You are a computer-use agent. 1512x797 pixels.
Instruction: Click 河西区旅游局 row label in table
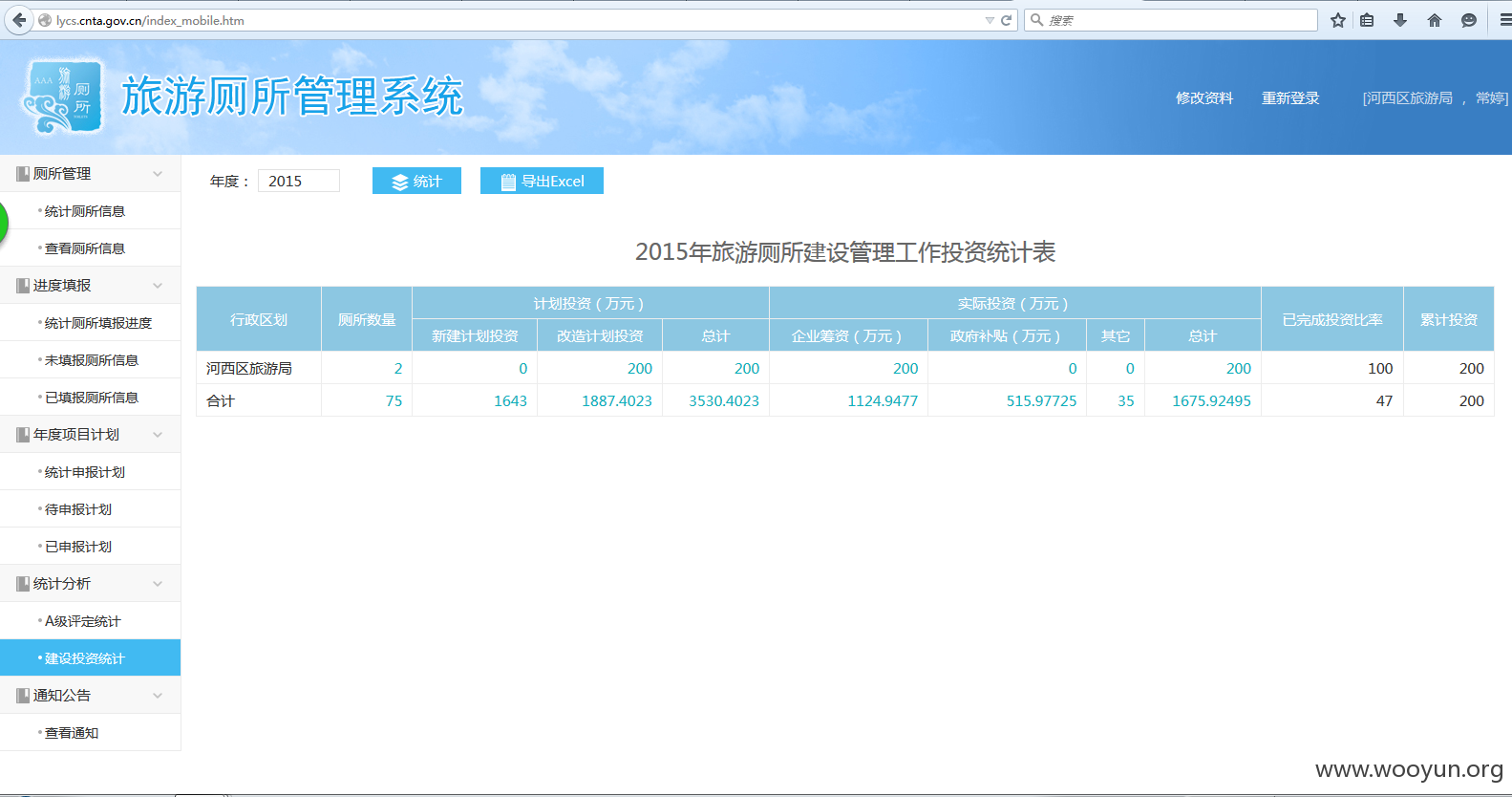(x=249, y=369)
